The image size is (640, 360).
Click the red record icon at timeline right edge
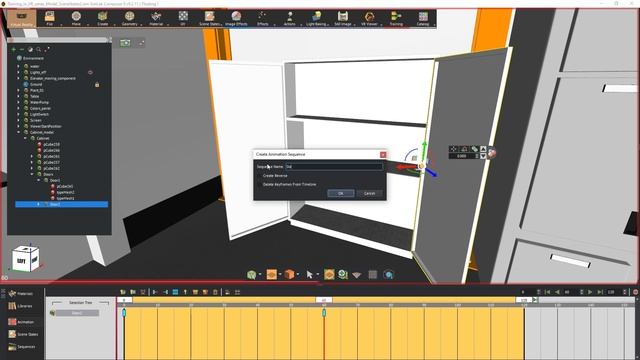click(x=636, y=292)
